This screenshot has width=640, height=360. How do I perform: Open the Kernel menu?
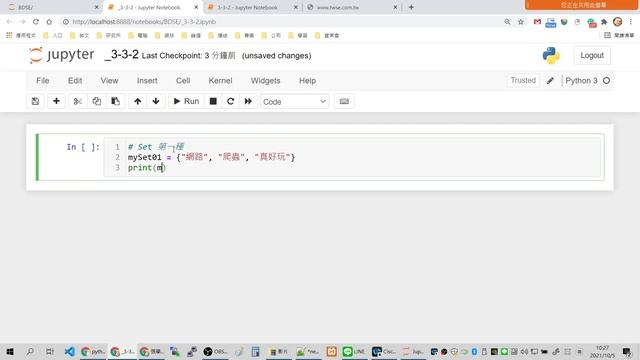[220, 81]
